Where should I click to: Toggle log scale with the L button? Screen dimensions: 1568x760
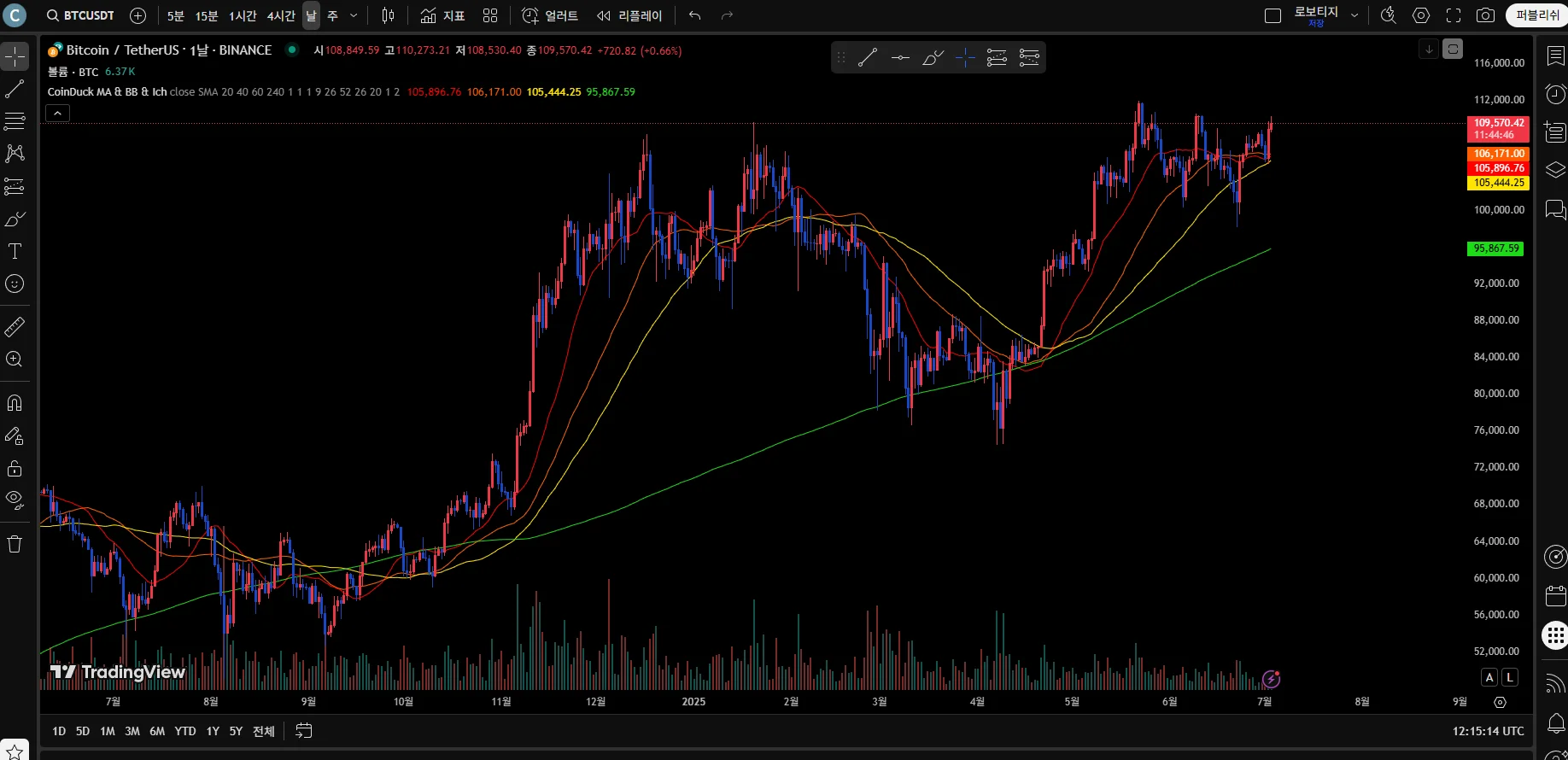pyautogui.click(x=1510, y=677)
